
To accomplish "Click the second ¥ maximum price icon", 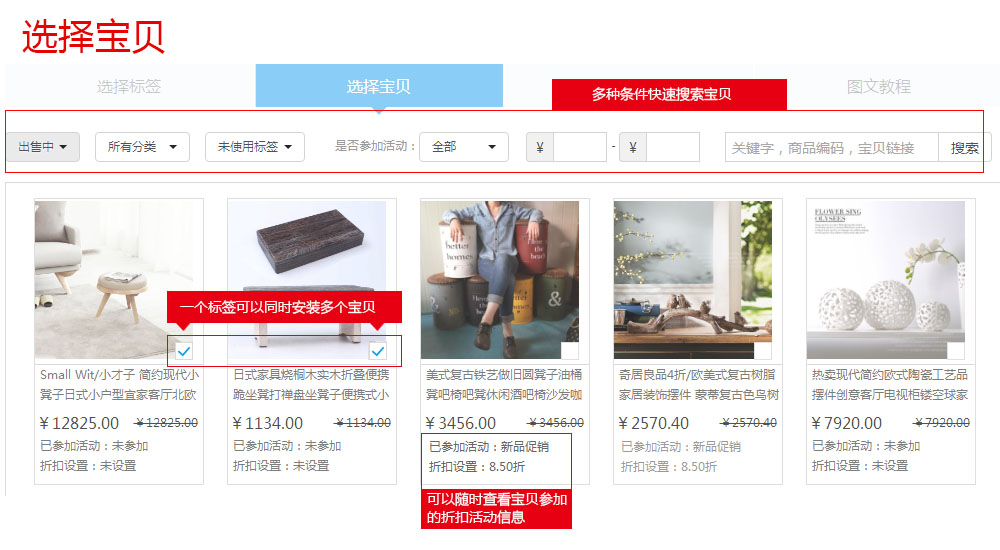I will tap(633, 147).
